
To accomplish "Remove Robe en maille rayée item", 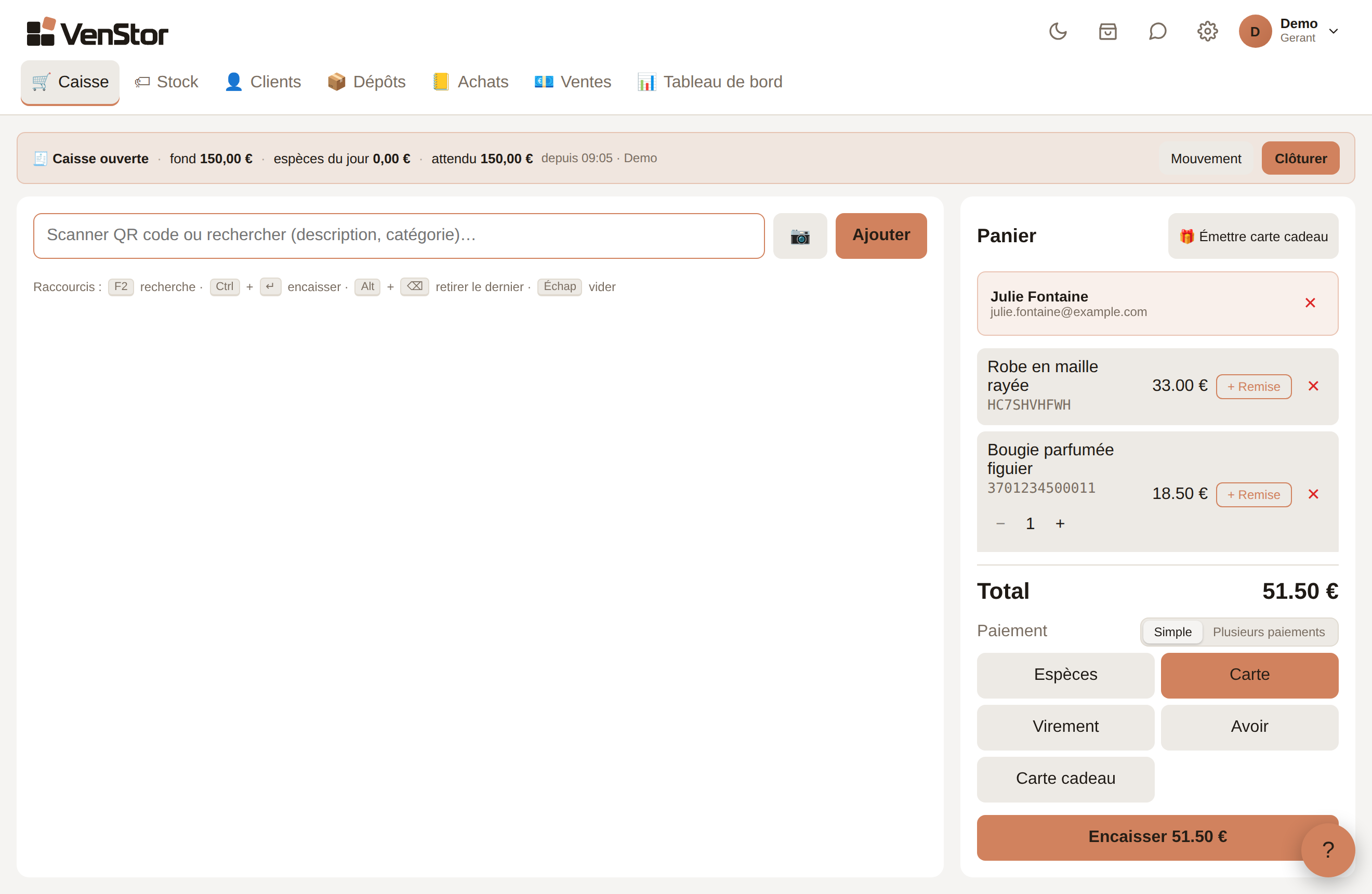I will 1313,386.
